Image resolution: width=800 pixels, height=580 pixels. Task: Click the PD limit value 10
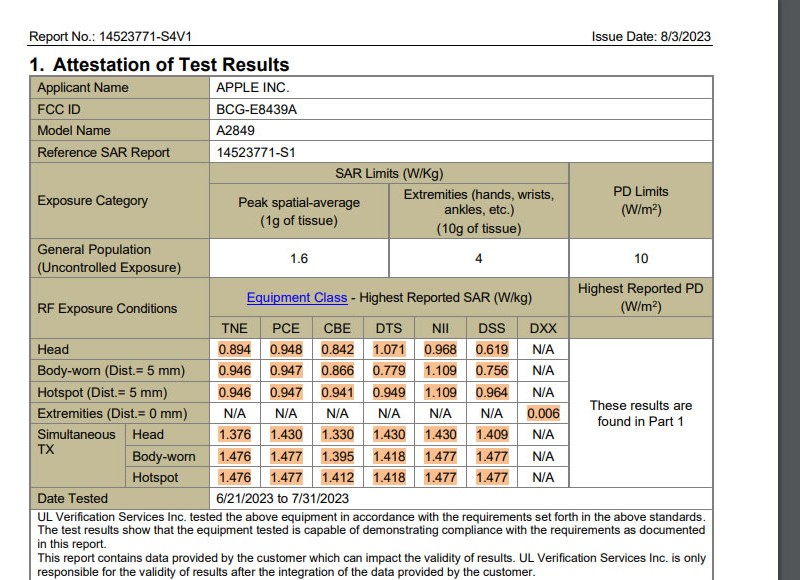click(x=640, y=259)
